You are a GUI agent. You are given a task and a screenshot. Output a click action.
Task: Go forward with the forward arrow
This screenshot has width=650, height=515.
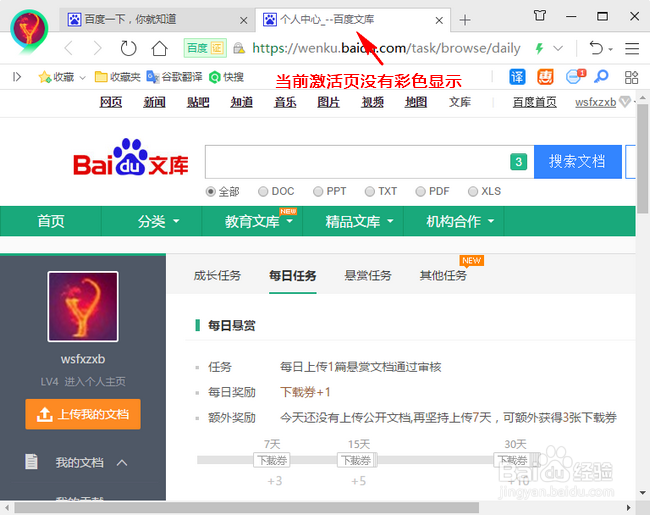click(x=97, y=49)
